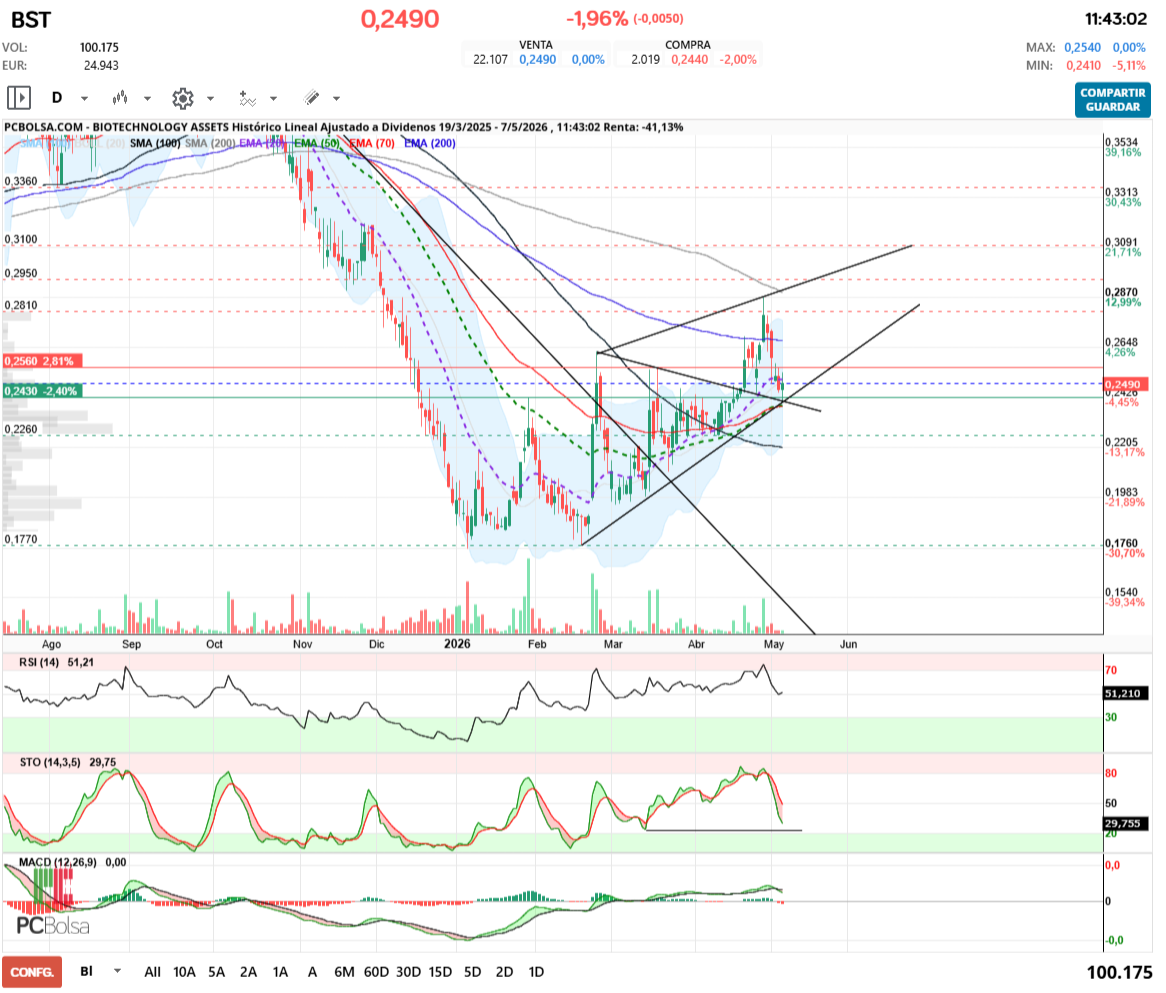Expand the chart type dropdown arrow
The image size is (1166, 993).
pyautogui.click(x=147, y=98)
